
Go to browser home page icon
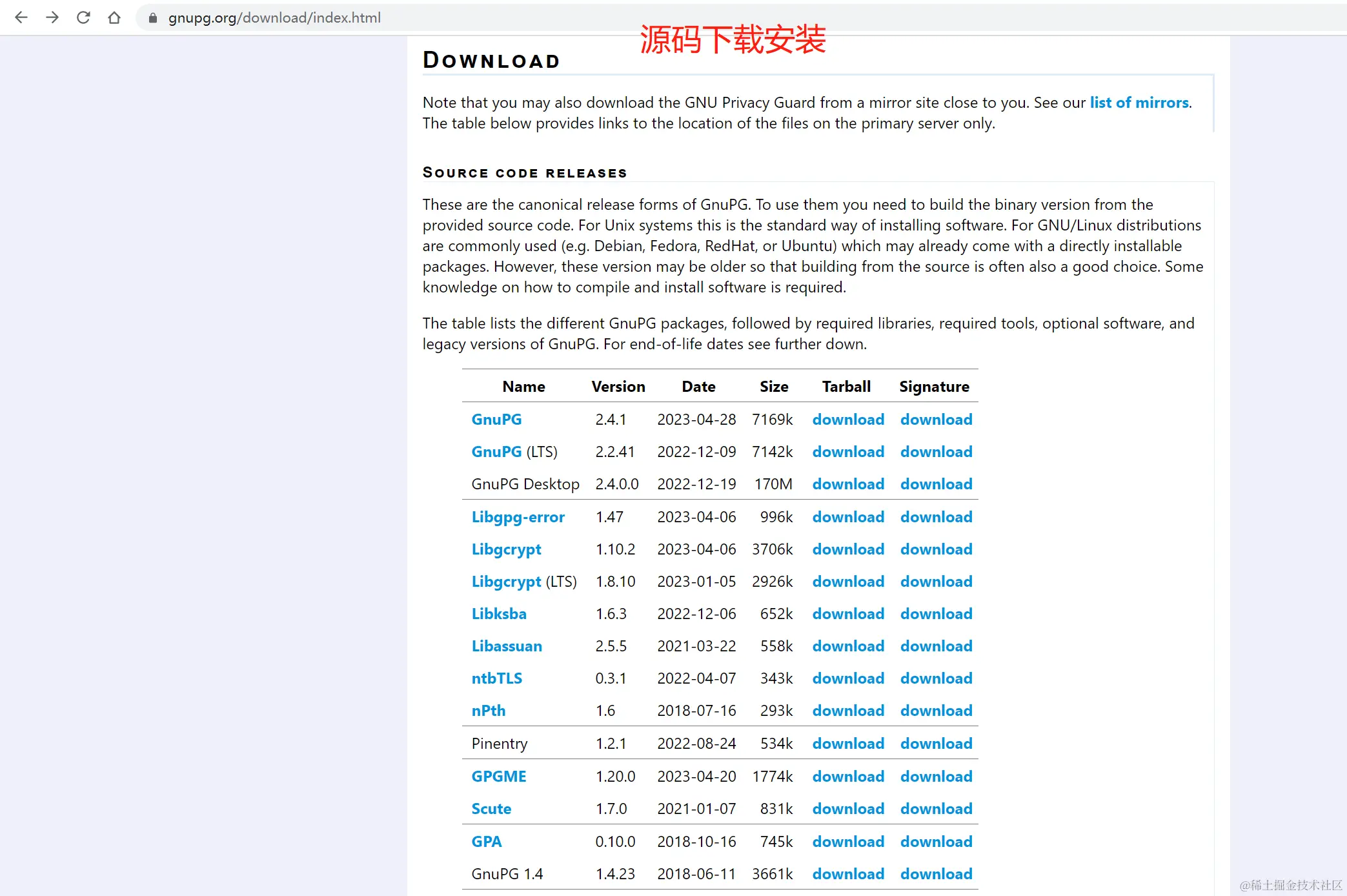(x=114, y=17)
